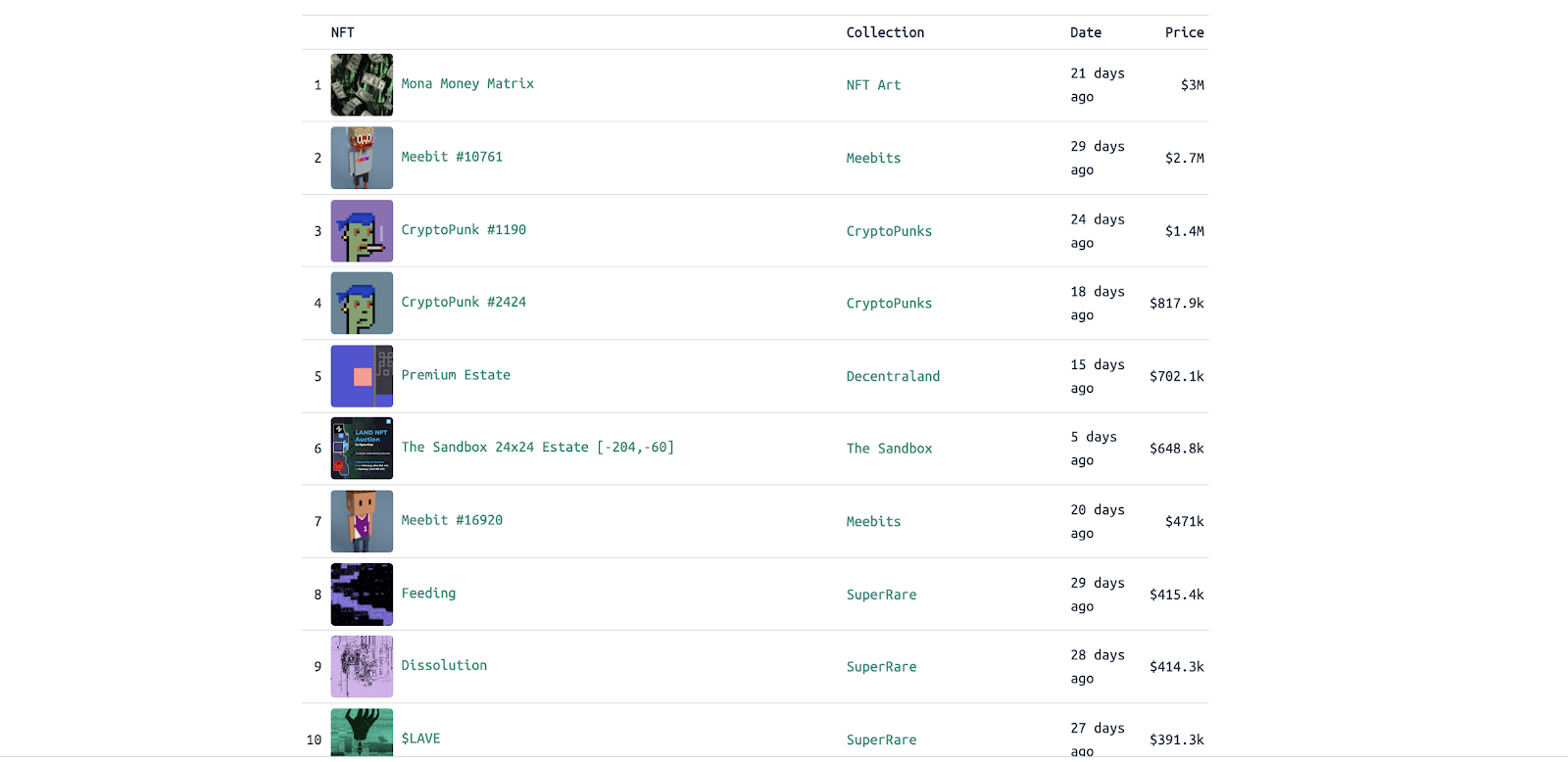This screenshot has width=1568, height=762.
Task: Select rank number 1 in the table
Action: [x=318, y=85]
